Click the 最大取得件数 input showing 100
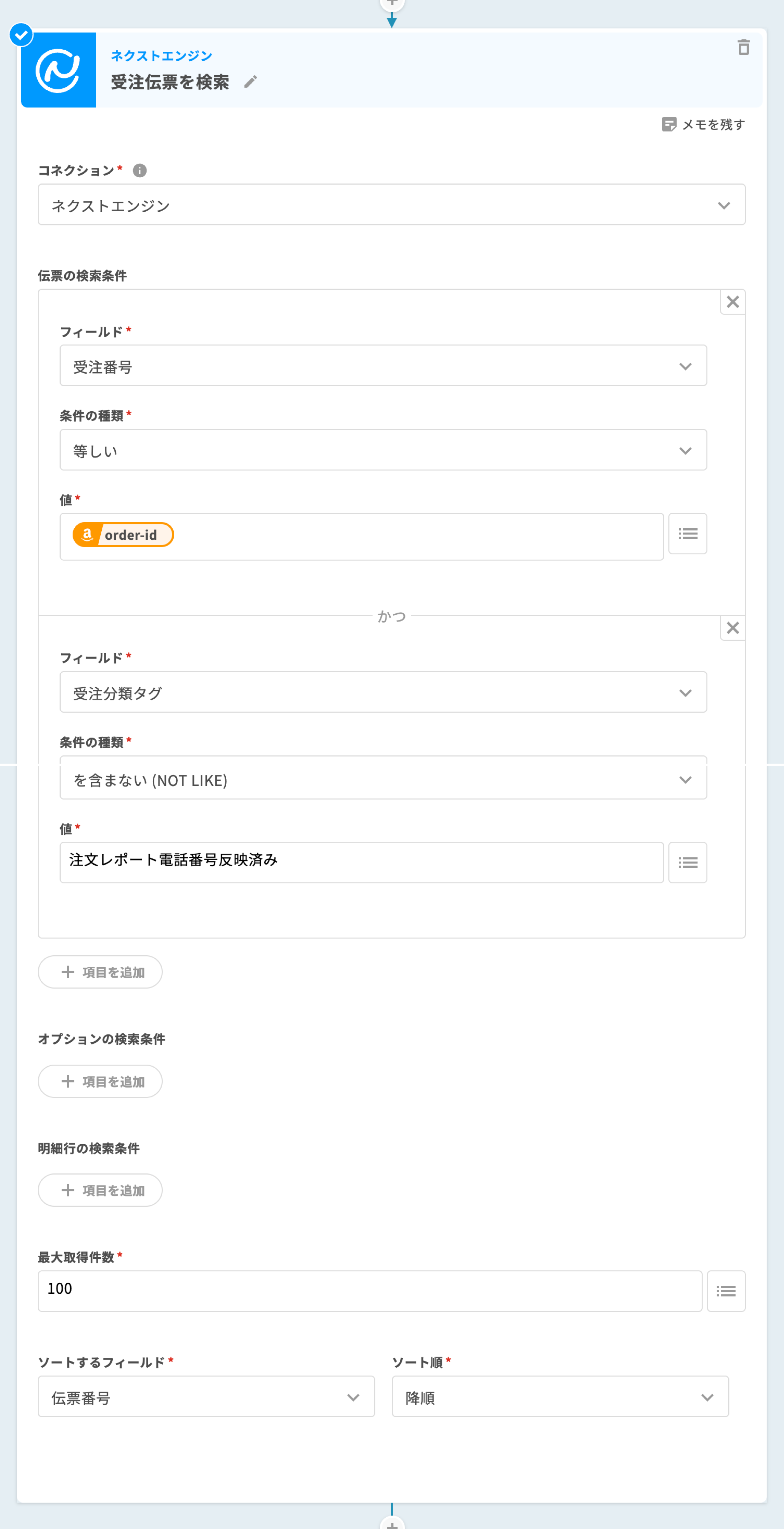The image size is (784, 1529). point(369,1291)
